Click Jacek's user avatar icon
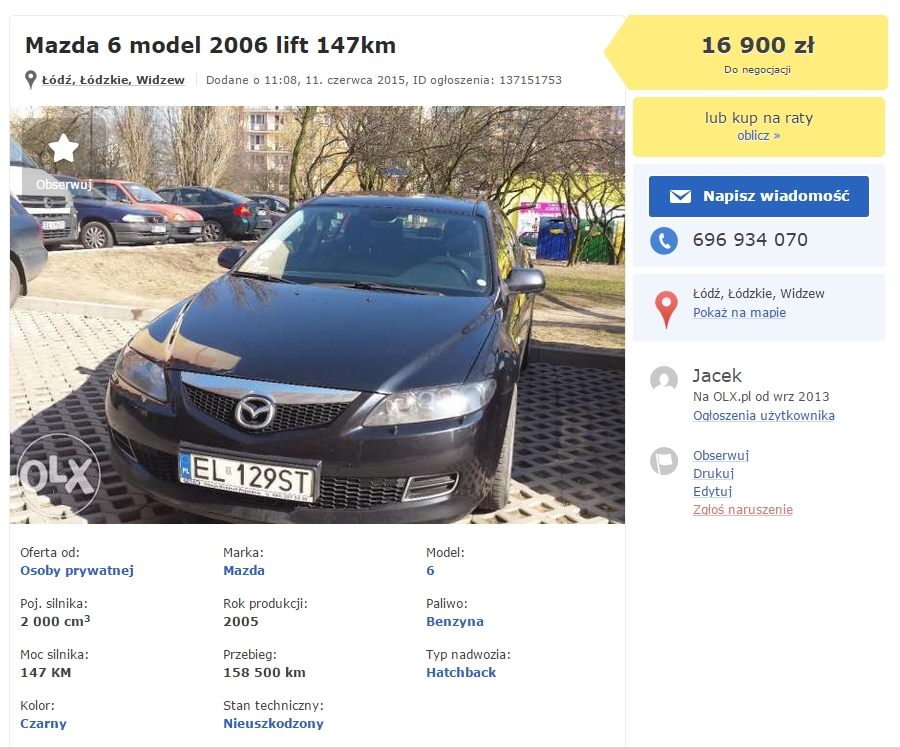 click(x=663, y=380)
